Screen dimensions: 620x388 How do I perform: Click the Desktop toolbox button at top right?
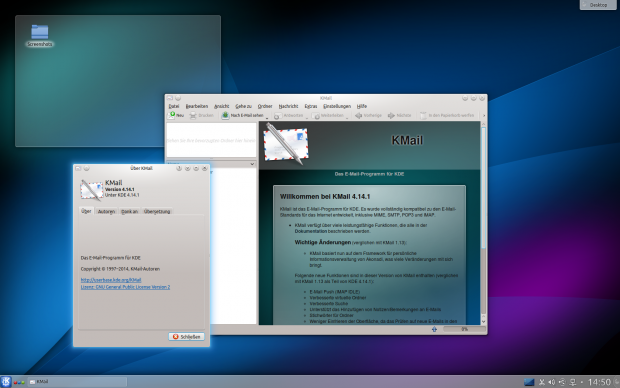click(598, 5)
